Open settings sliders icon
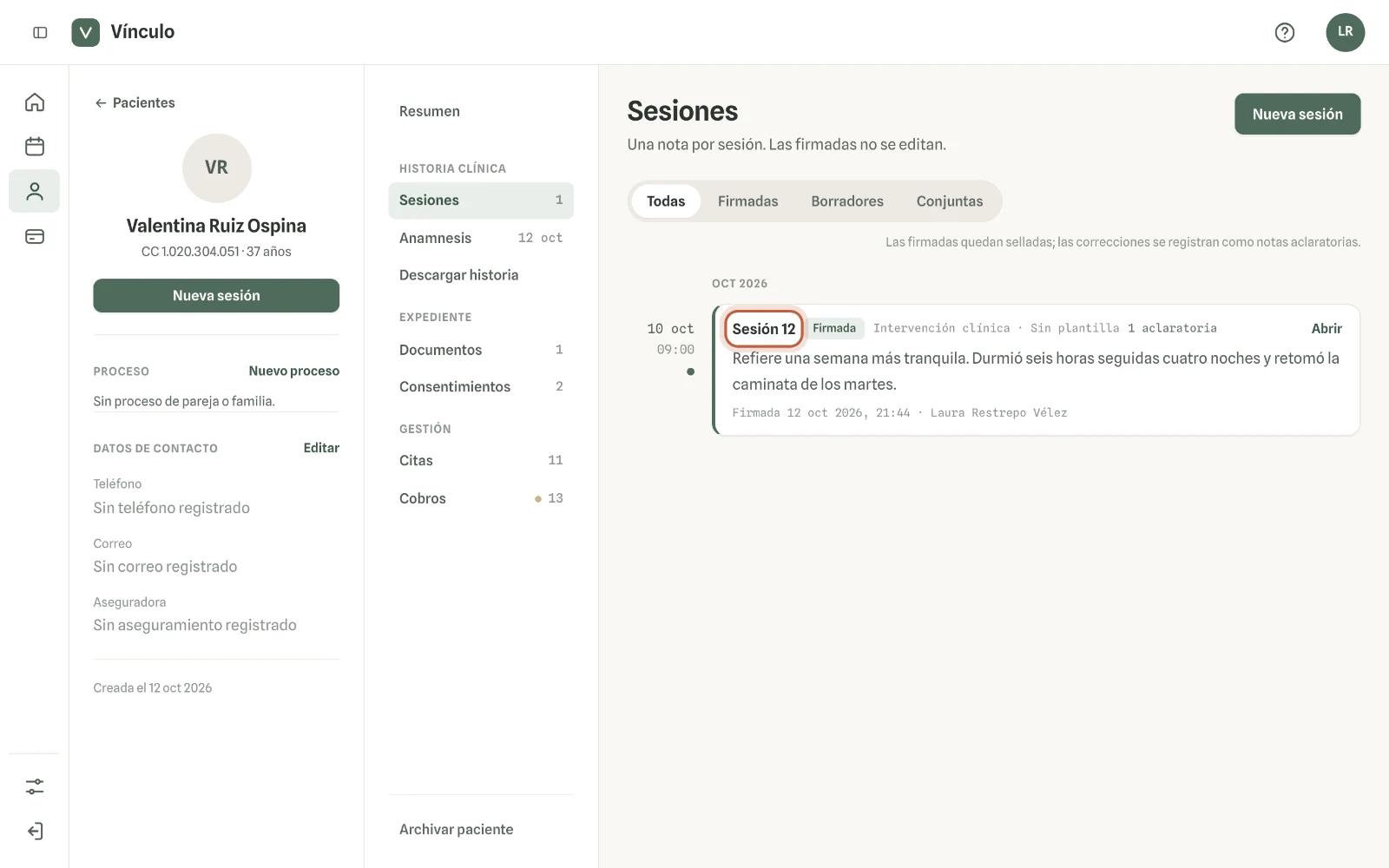Screen dimensions: 1389x868 coord(35,786)
